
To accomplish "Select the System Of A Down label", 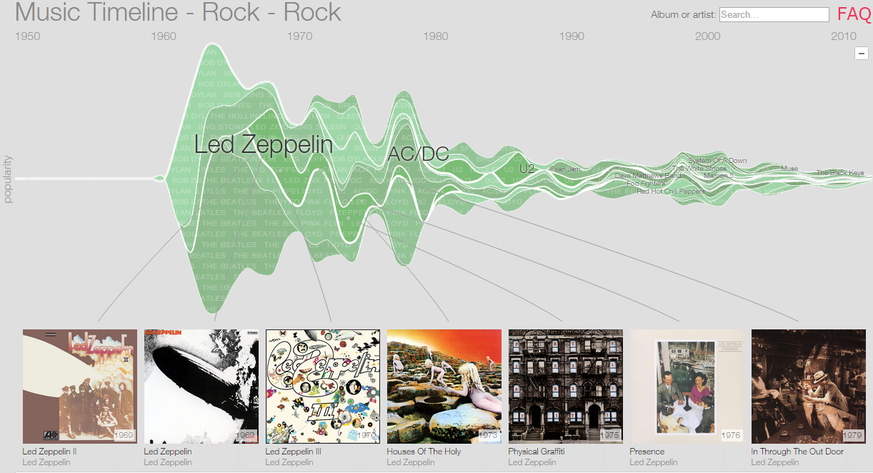I will 717,160.
